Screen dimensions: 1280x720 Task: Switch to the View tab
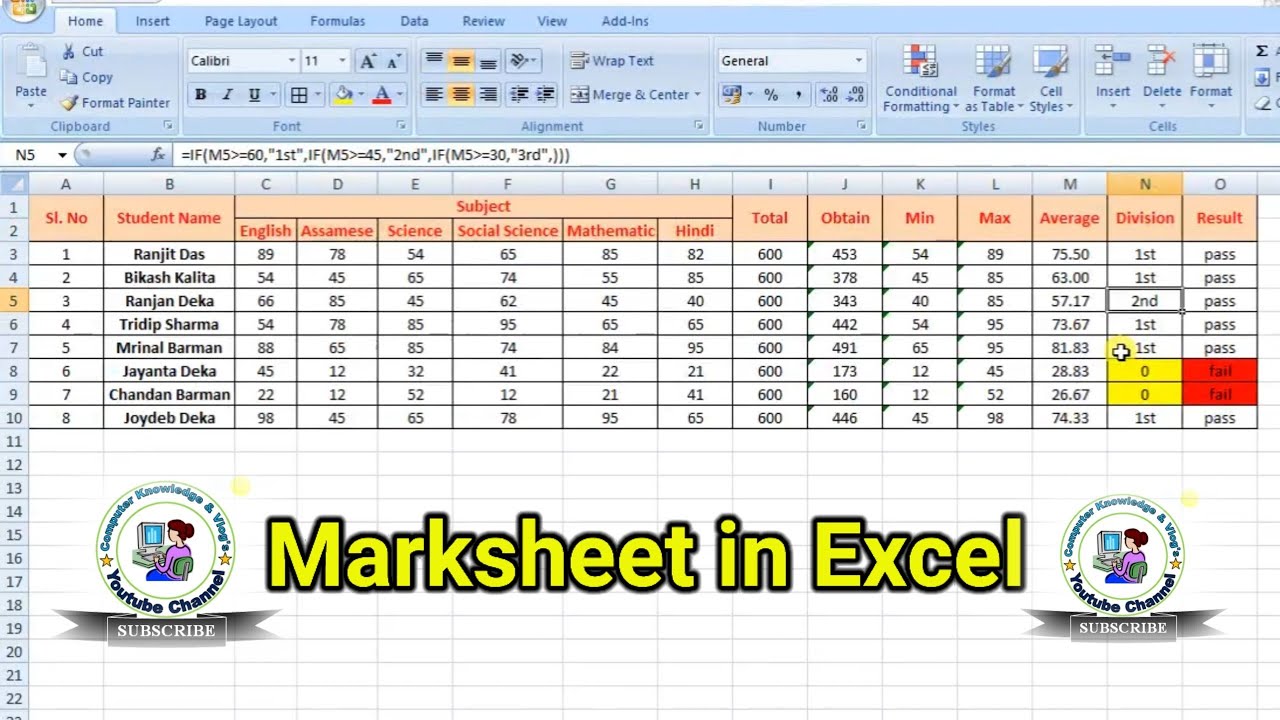552,21
